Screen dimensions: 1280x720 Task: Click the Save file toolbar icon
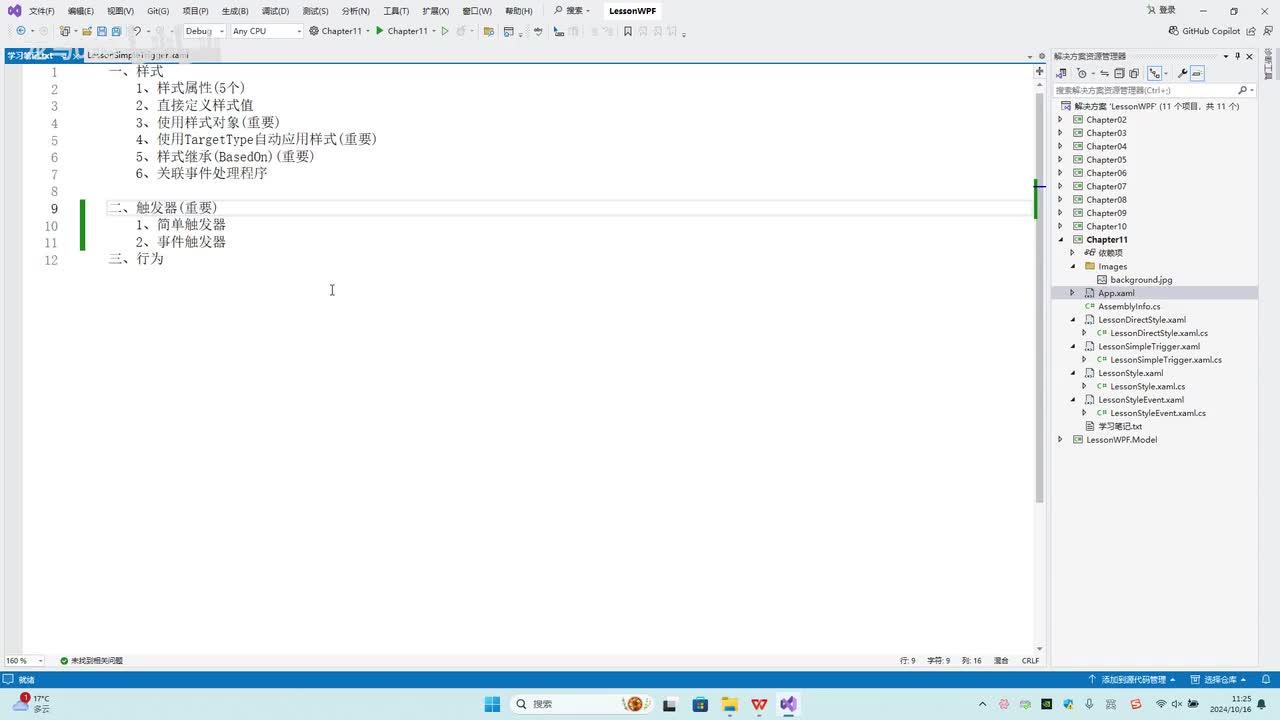coord(102,31)
